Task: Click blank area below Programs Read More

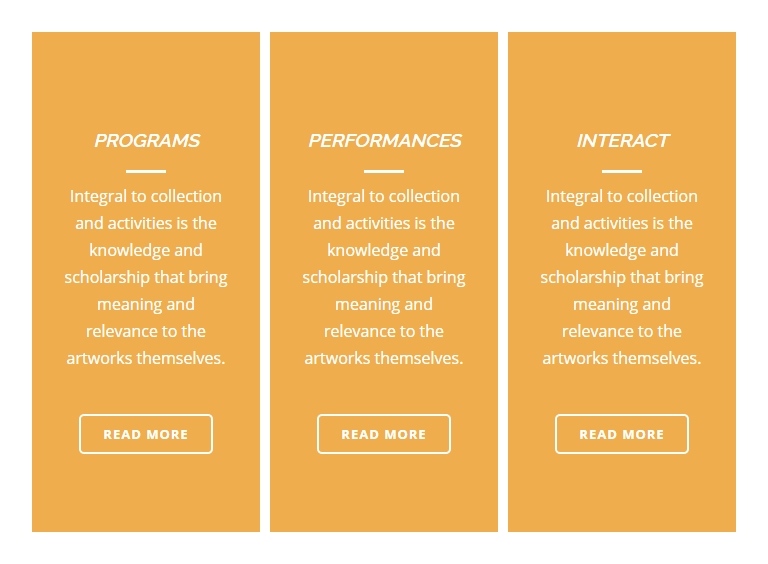Action: click(x=146, y=494)
